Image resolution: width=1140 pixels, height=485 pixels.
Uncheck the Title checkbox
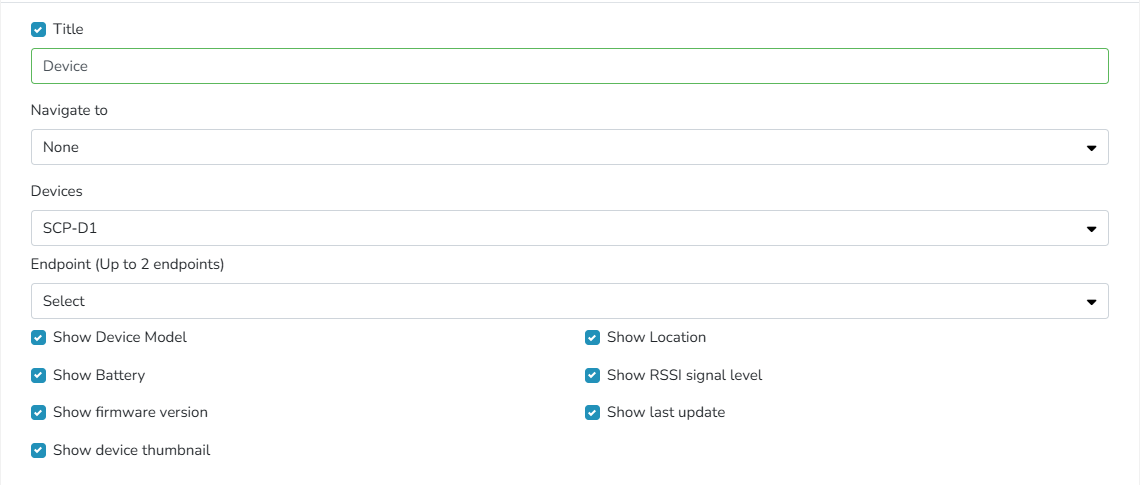point(38,30)
